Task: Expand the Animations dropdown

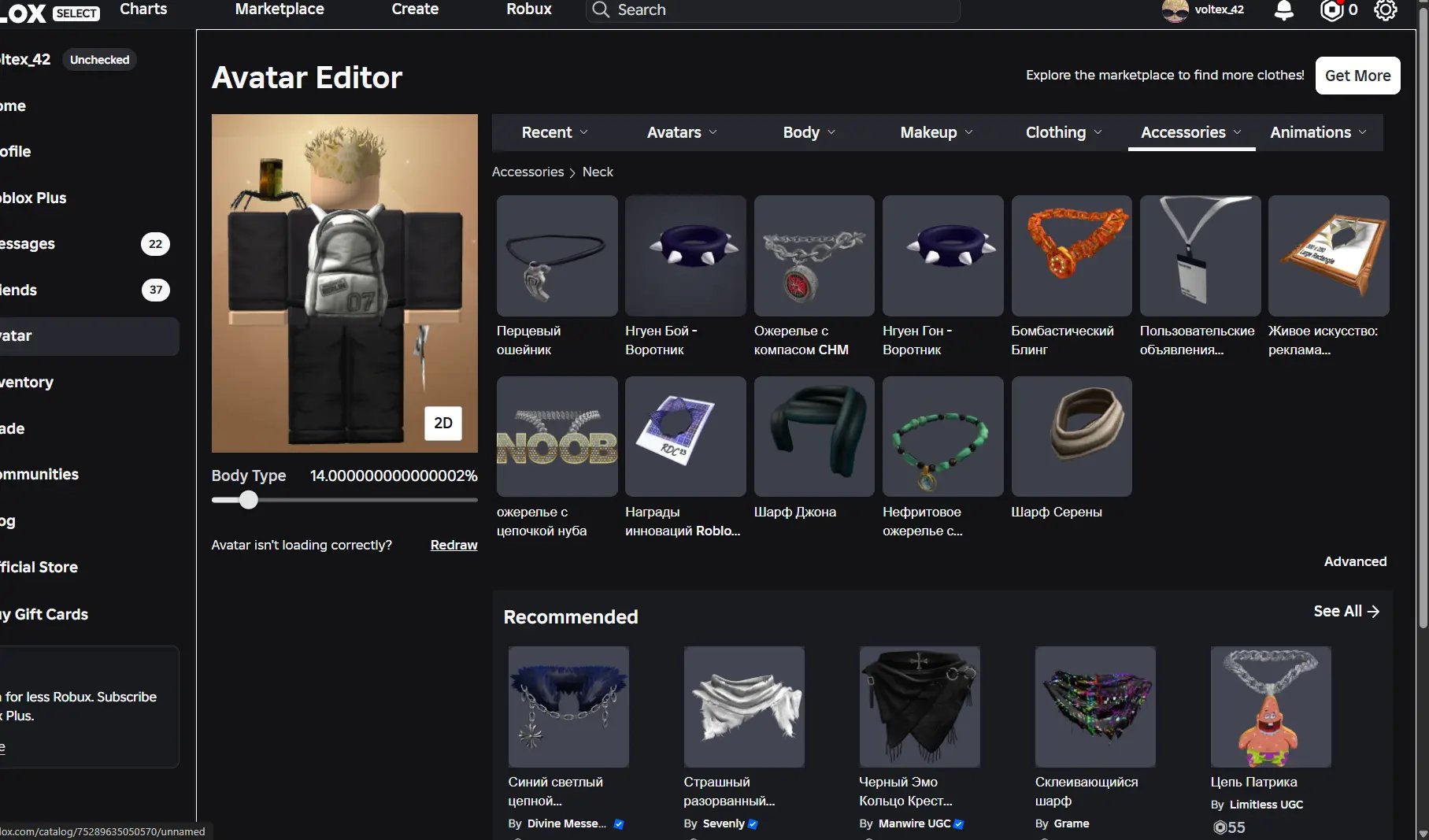Action: 1319,132
